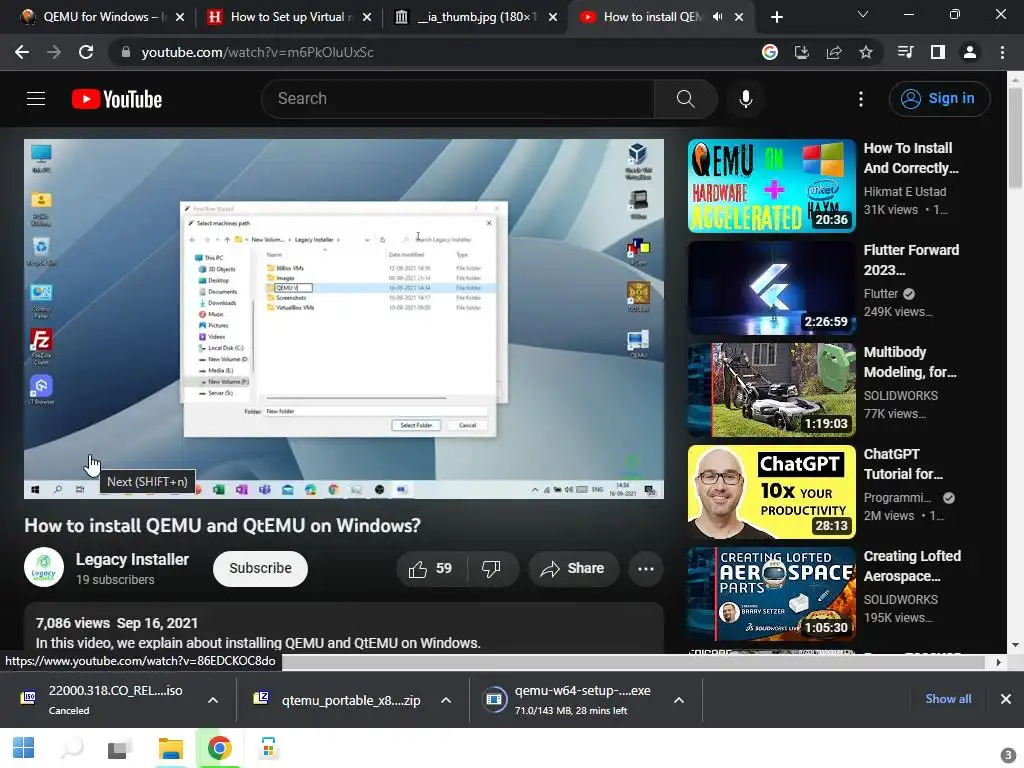Open Windows search from taskbar
The width and height of the screenshot is (1024, 768).
(x=72, y=748)
